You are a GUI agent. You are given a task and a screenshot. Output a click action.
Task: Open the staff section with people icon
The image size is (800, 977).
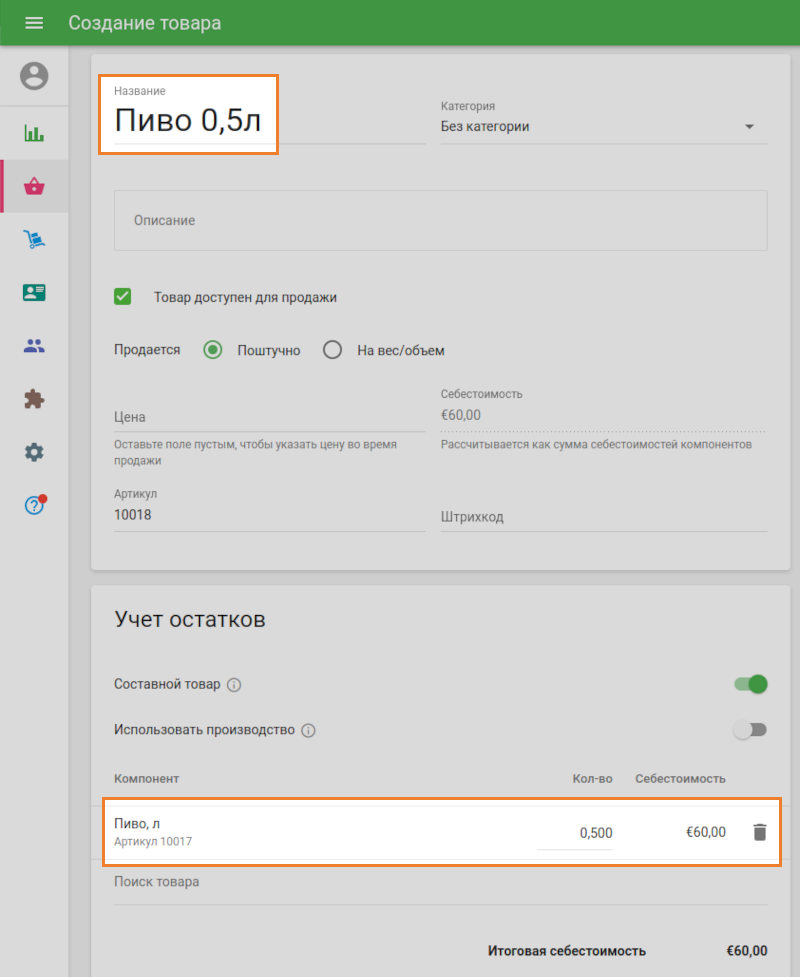[34, 345]
